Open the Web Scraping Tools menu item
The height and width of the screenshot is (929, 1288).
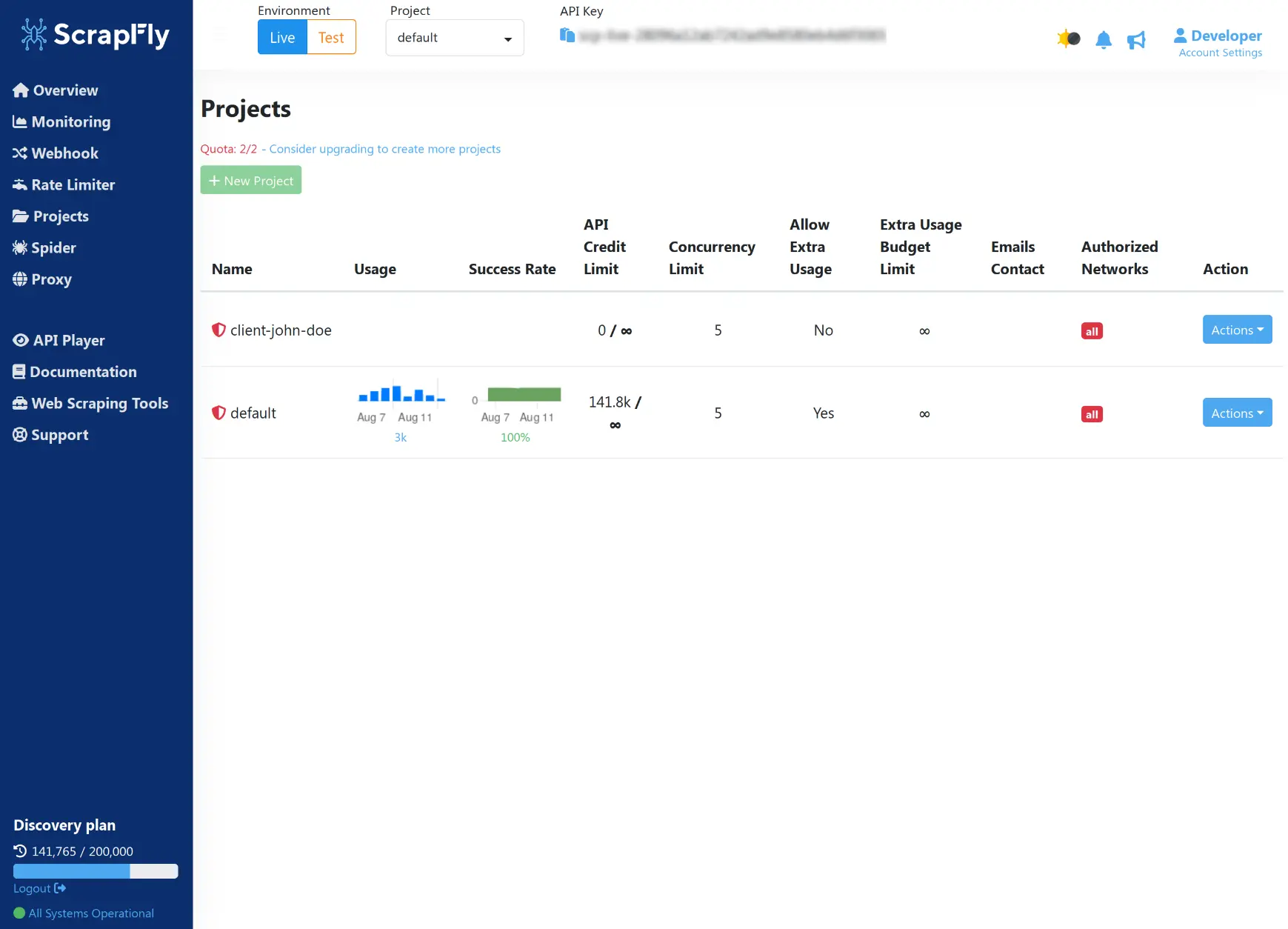(x=99, y=403)
